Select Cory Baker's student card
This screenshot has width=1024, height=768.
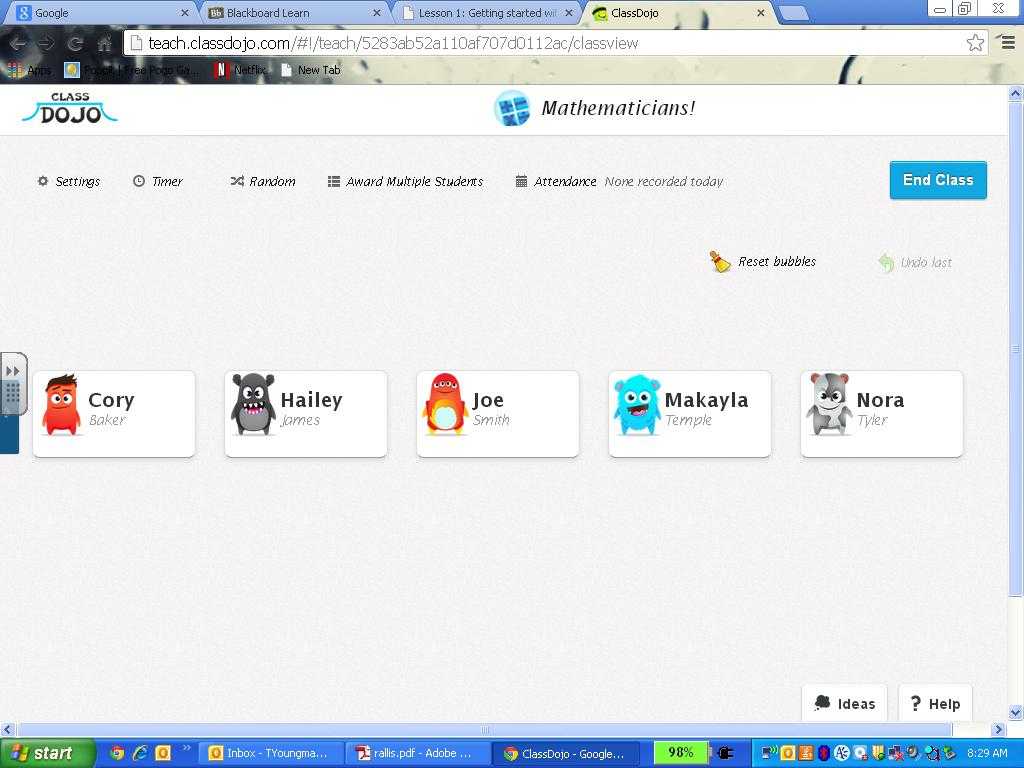pos(114,414)
